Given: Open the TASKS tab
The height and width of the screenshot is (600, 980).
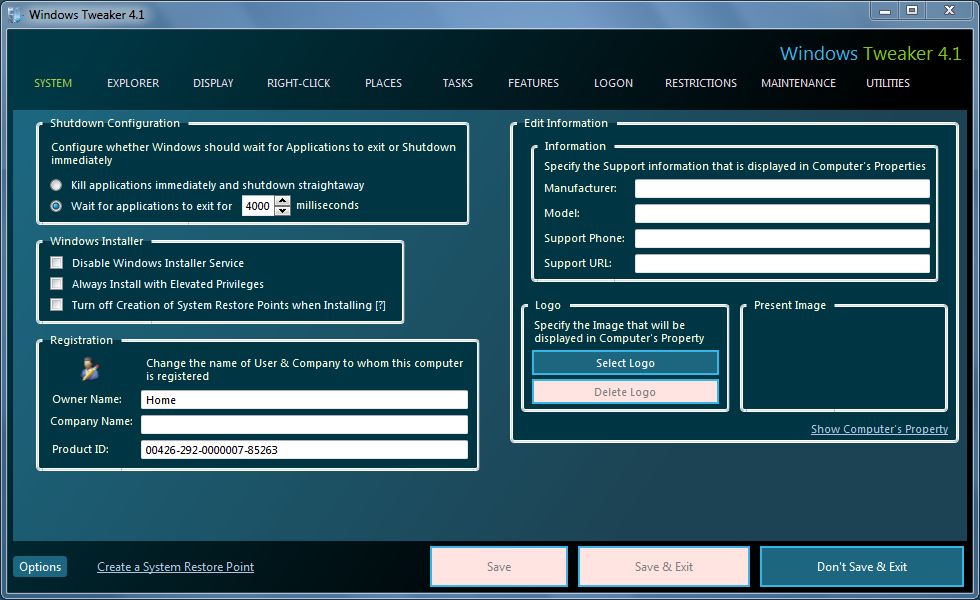Looking at the screenshot, I should 458,83.
